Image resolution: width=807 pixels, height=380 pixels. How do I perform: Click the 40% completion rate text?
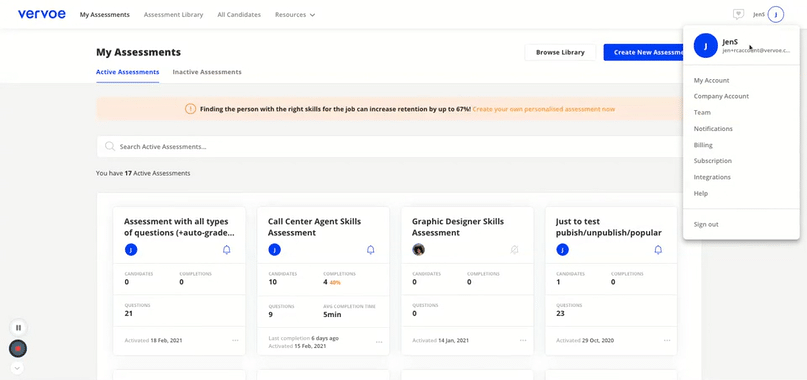point(335,283)
